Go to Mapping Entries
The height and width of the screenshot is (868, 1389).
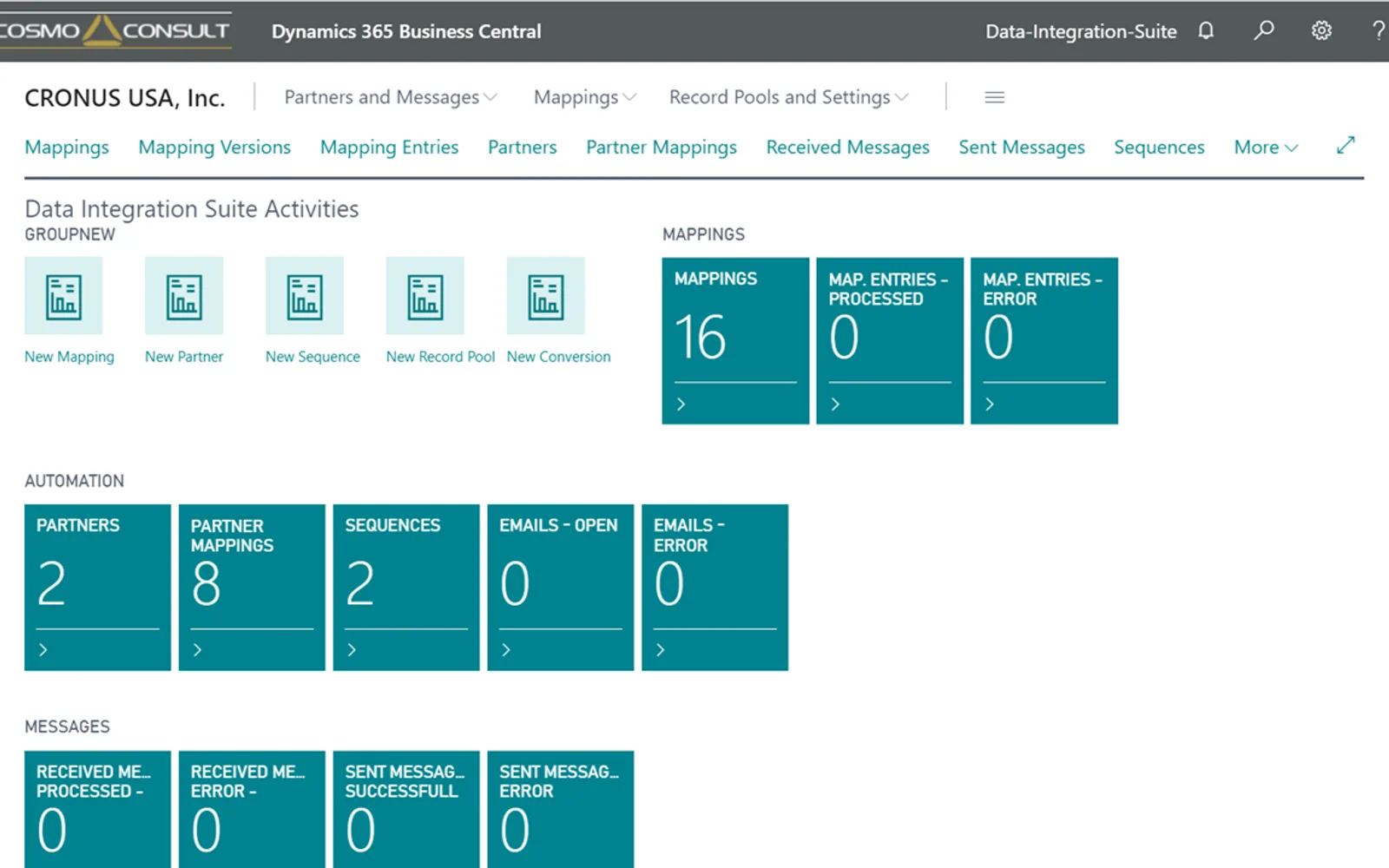pyautogui.click(x=389, y=148)
